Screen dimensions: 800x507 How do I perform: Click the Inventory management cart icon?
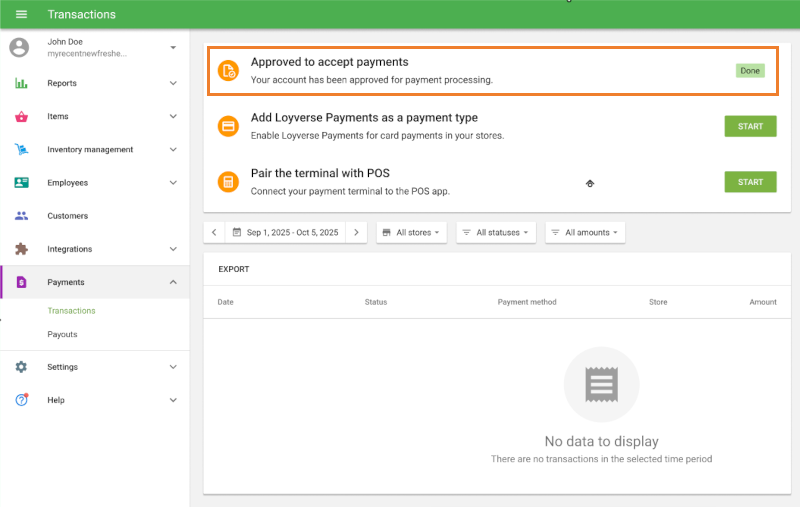(x=21, y=149)
